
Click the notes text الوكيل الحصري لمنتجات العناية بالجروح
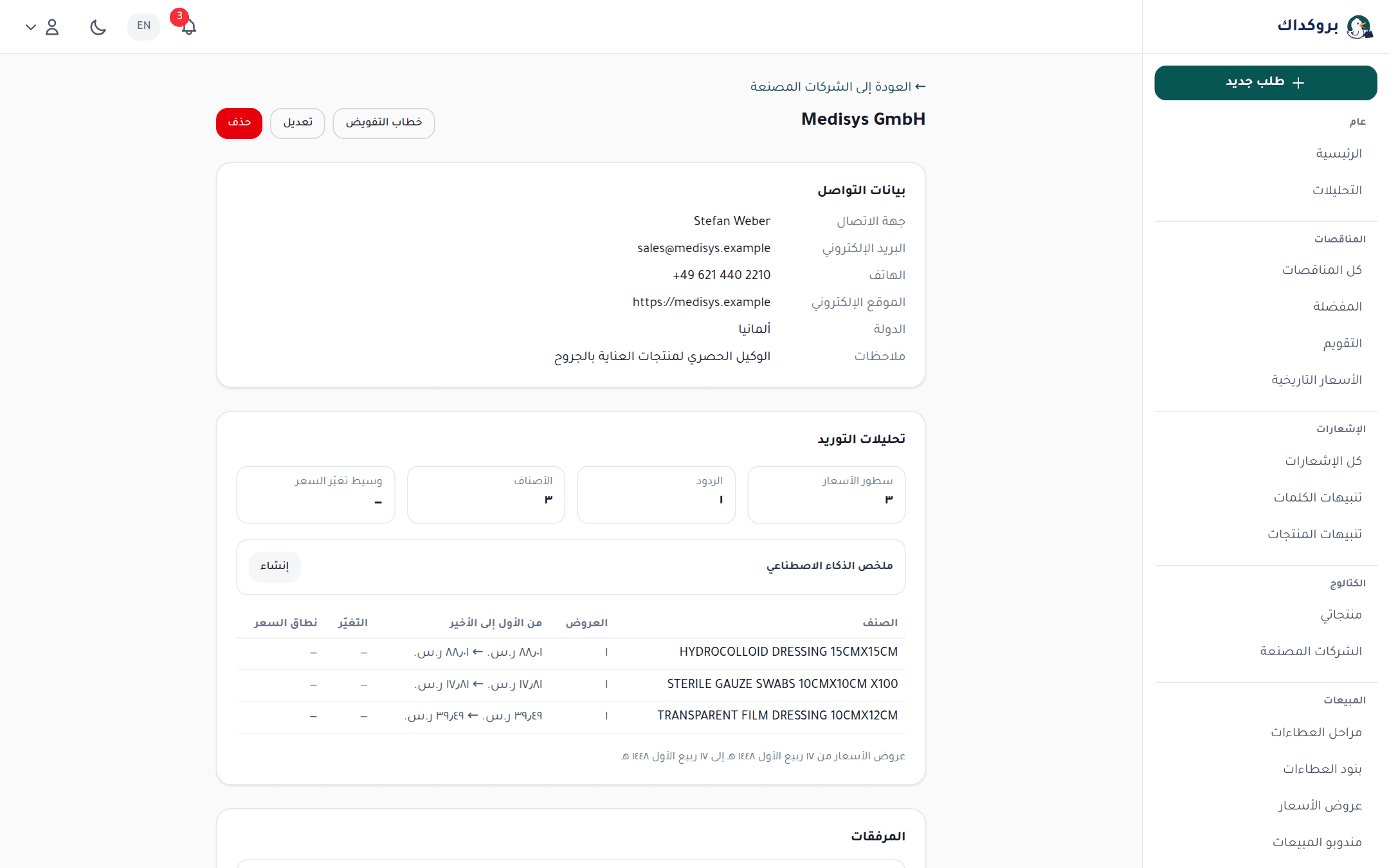[662, 356]
